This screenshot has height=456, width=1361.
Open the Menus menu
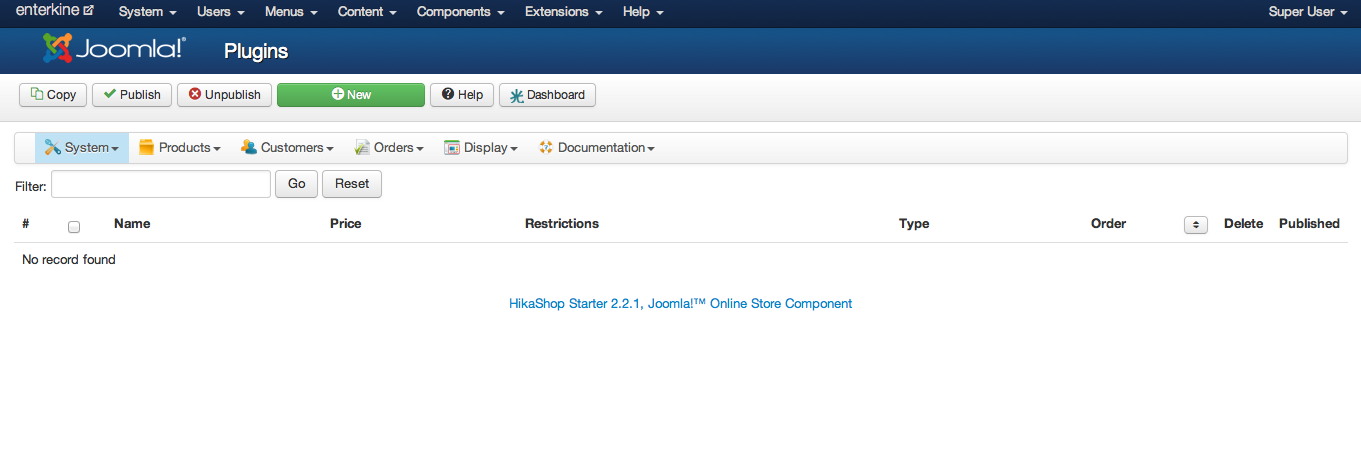(x=291, y=12)
